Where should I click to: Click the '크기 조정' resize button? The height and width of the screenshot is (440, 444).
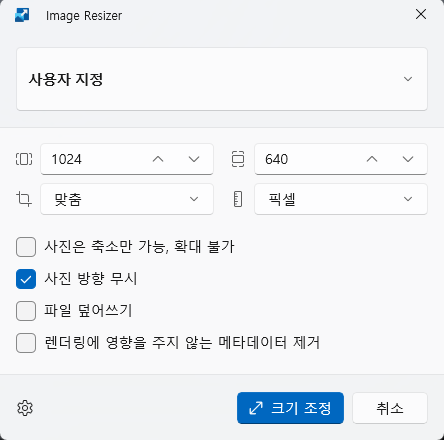pos(290,408)
